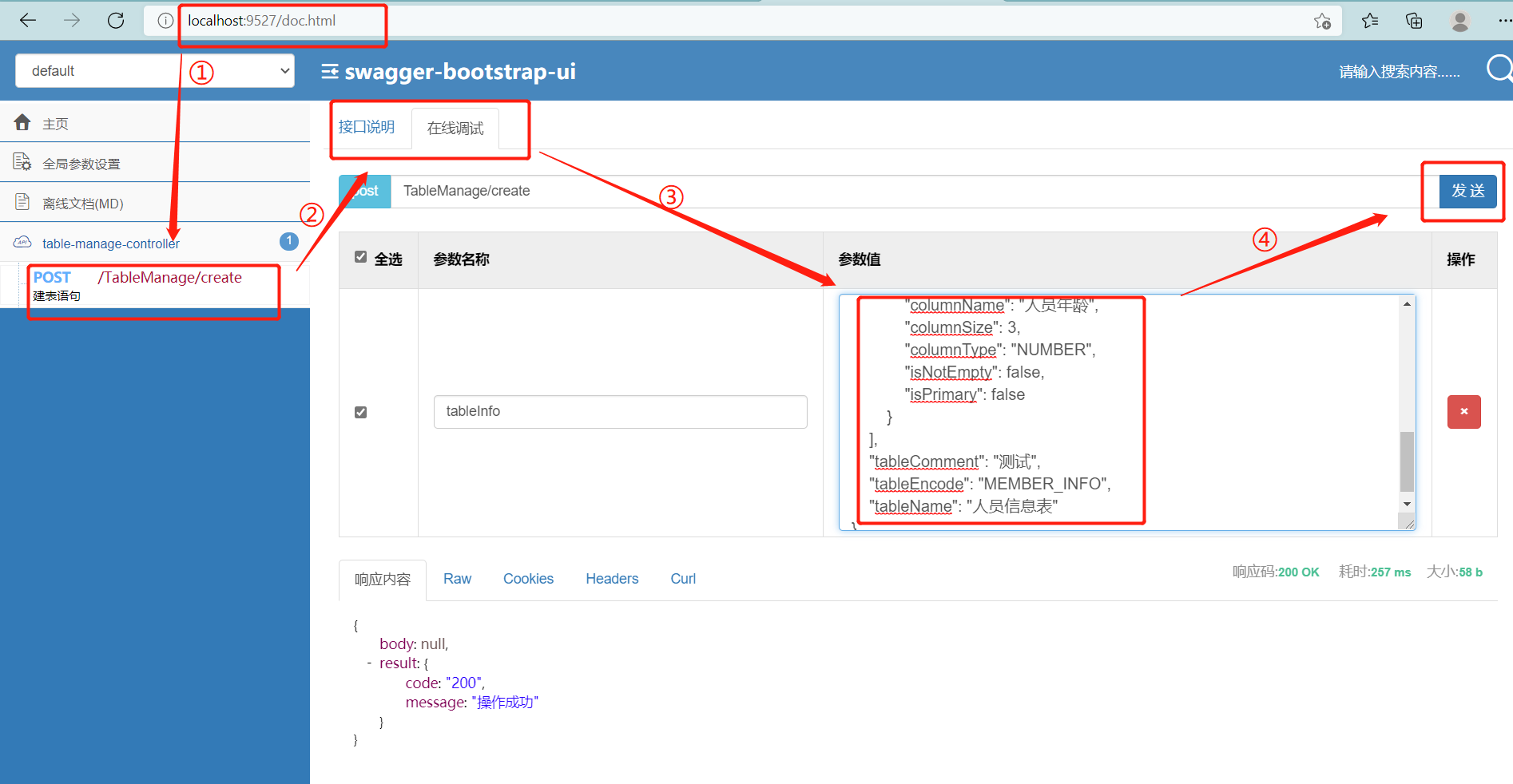Open the browser Collections icon

point(1414,21)
